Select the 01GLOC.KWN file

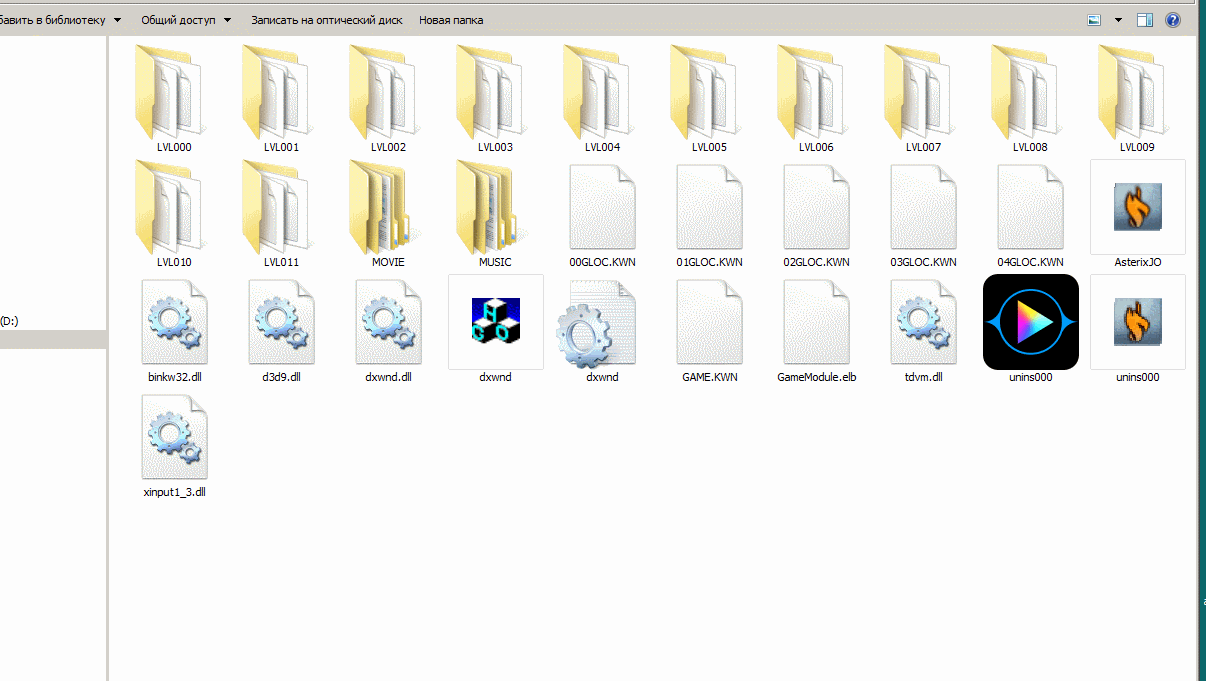click(709, 214)
